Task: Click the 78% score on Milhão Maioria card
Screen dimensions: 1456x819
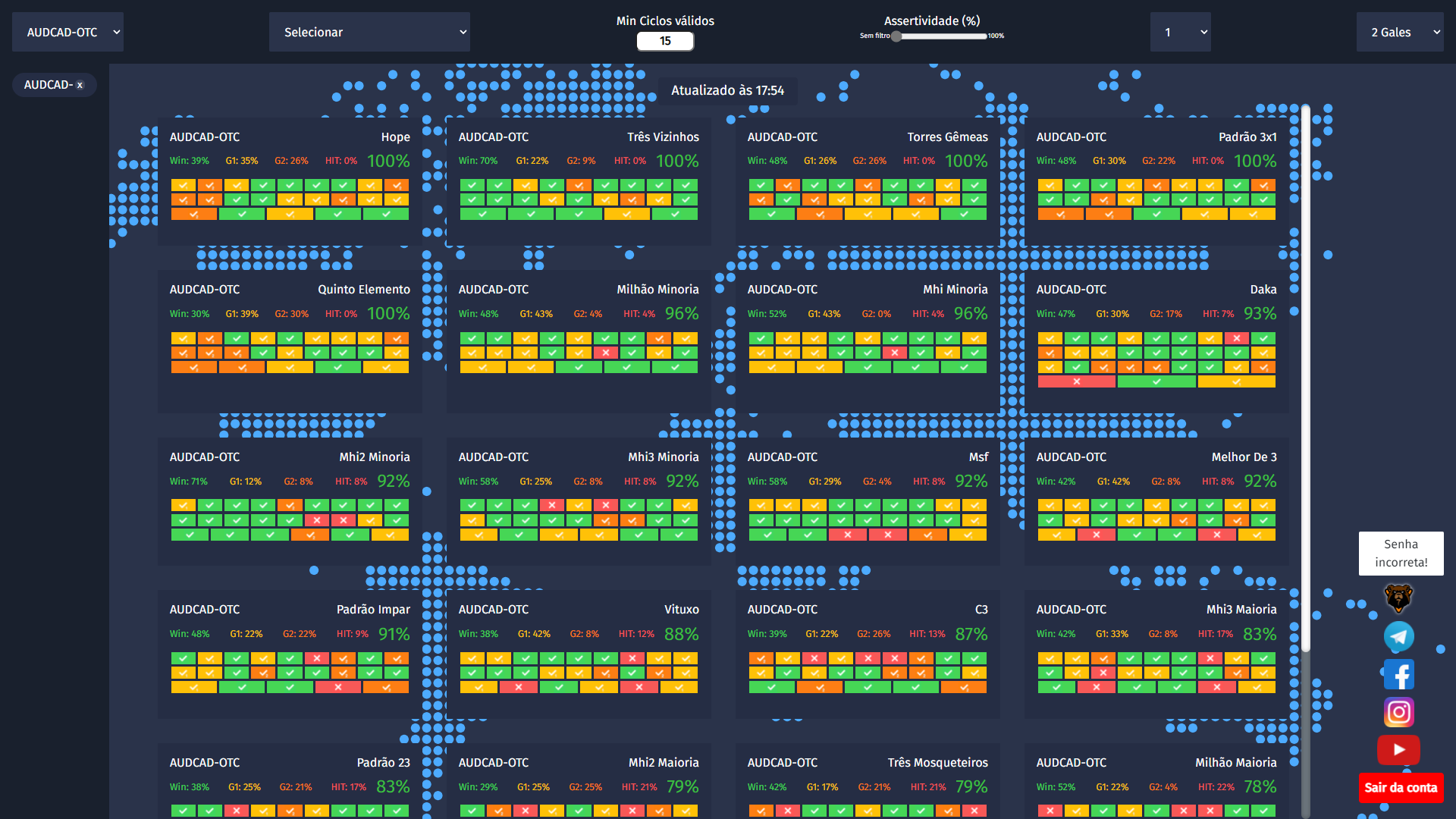Action: pyautogui.click(x=1260, y=786)
